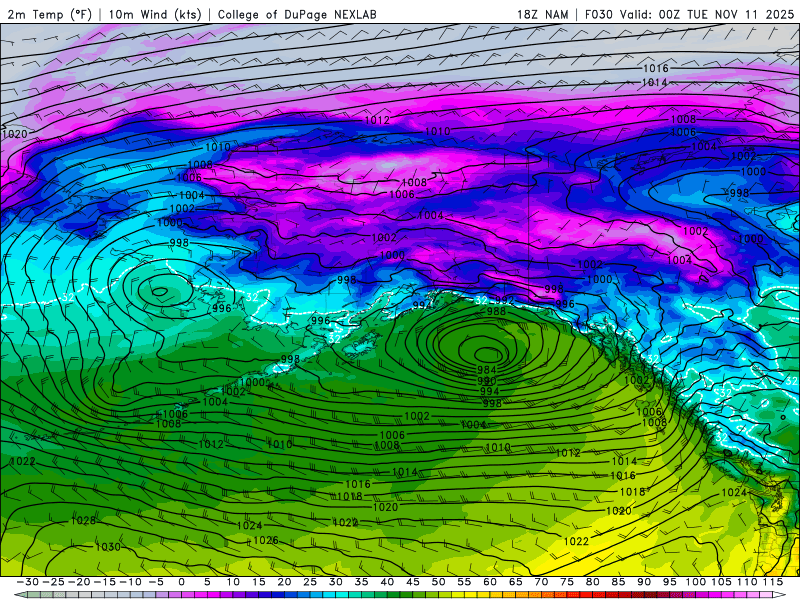The width and height of the screenshot is (800, 600).
Task: Click the 95 label on temperature scale
Action: pyautogui.click(x=669, y=582)
